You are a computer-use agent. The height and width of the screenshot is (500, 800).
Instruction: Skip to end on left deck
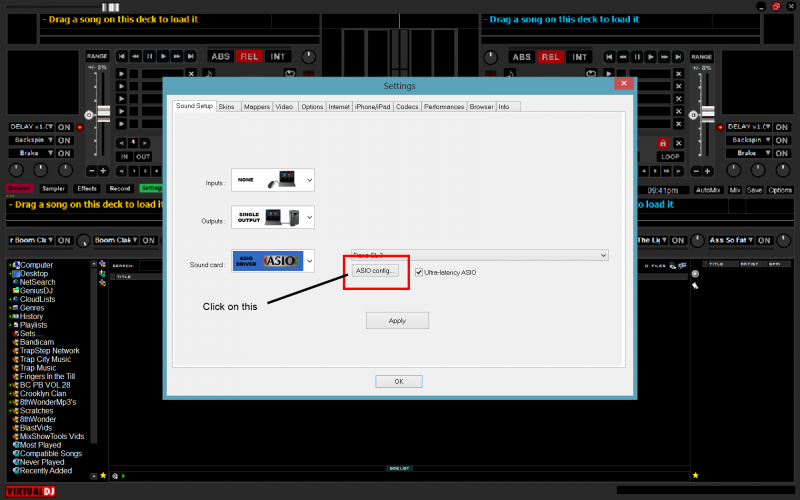(190, 56)
